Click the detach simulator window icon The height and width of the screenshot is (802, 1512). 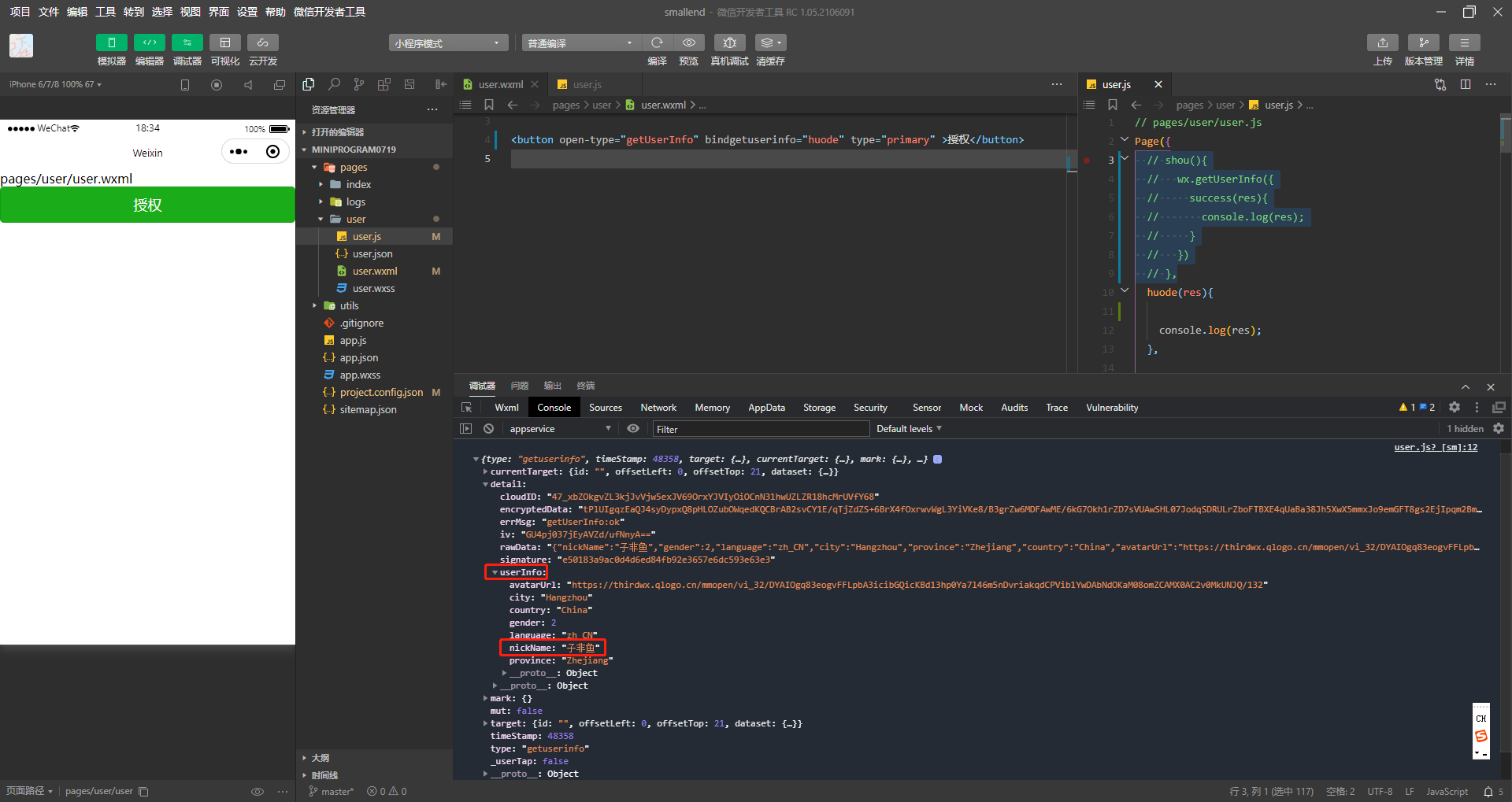[280, 85]
